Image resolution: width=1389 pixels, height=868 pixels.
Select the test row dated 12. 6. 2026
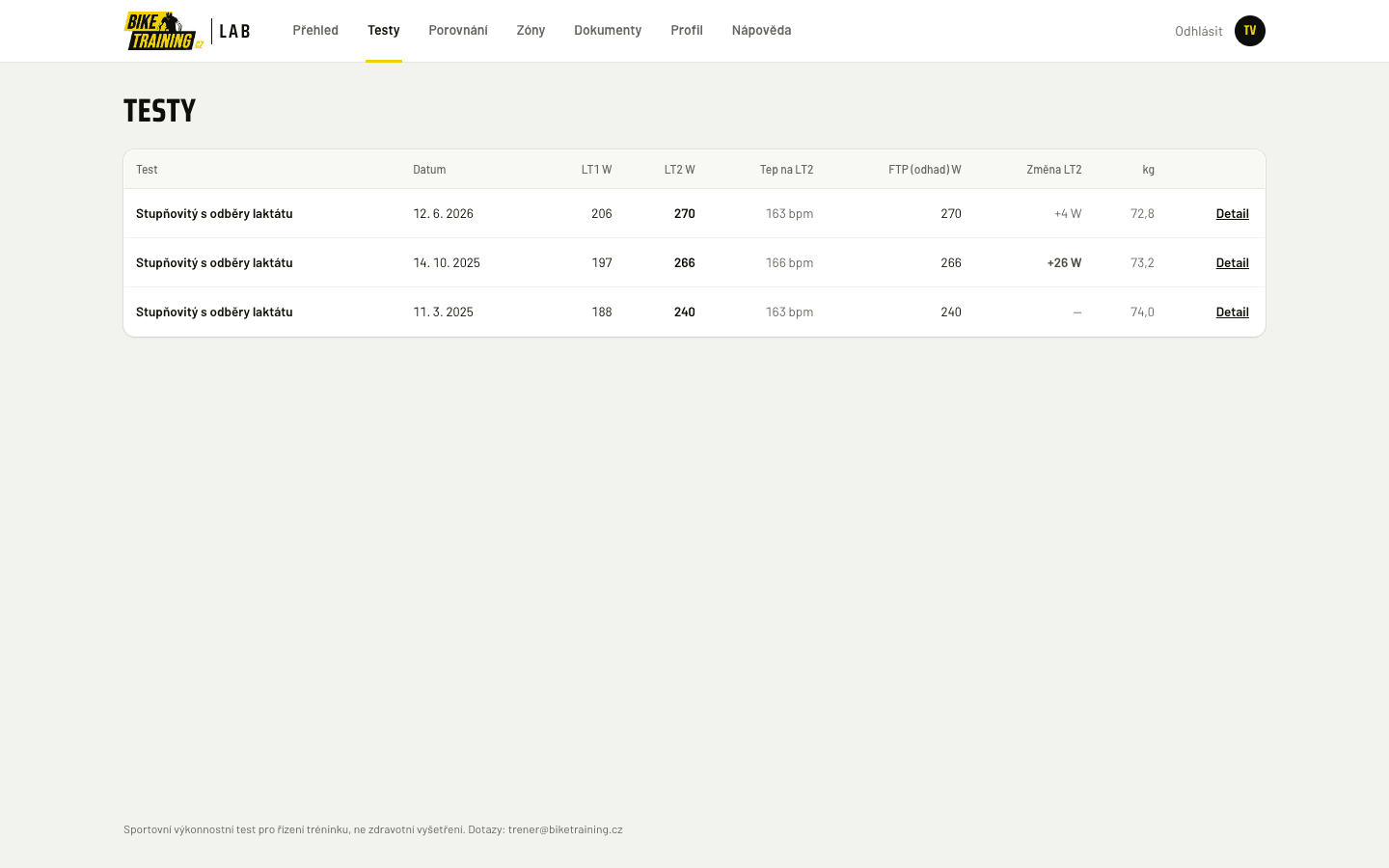click(x=694, y=214)
